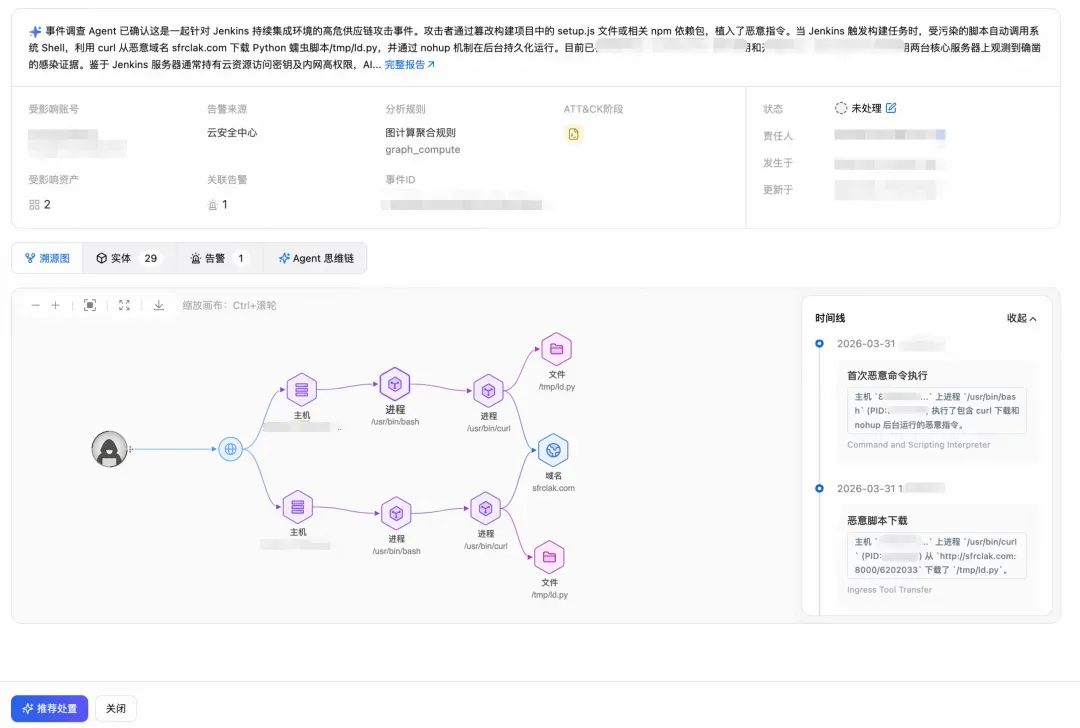Select the blue globe network node

[230, 449]
